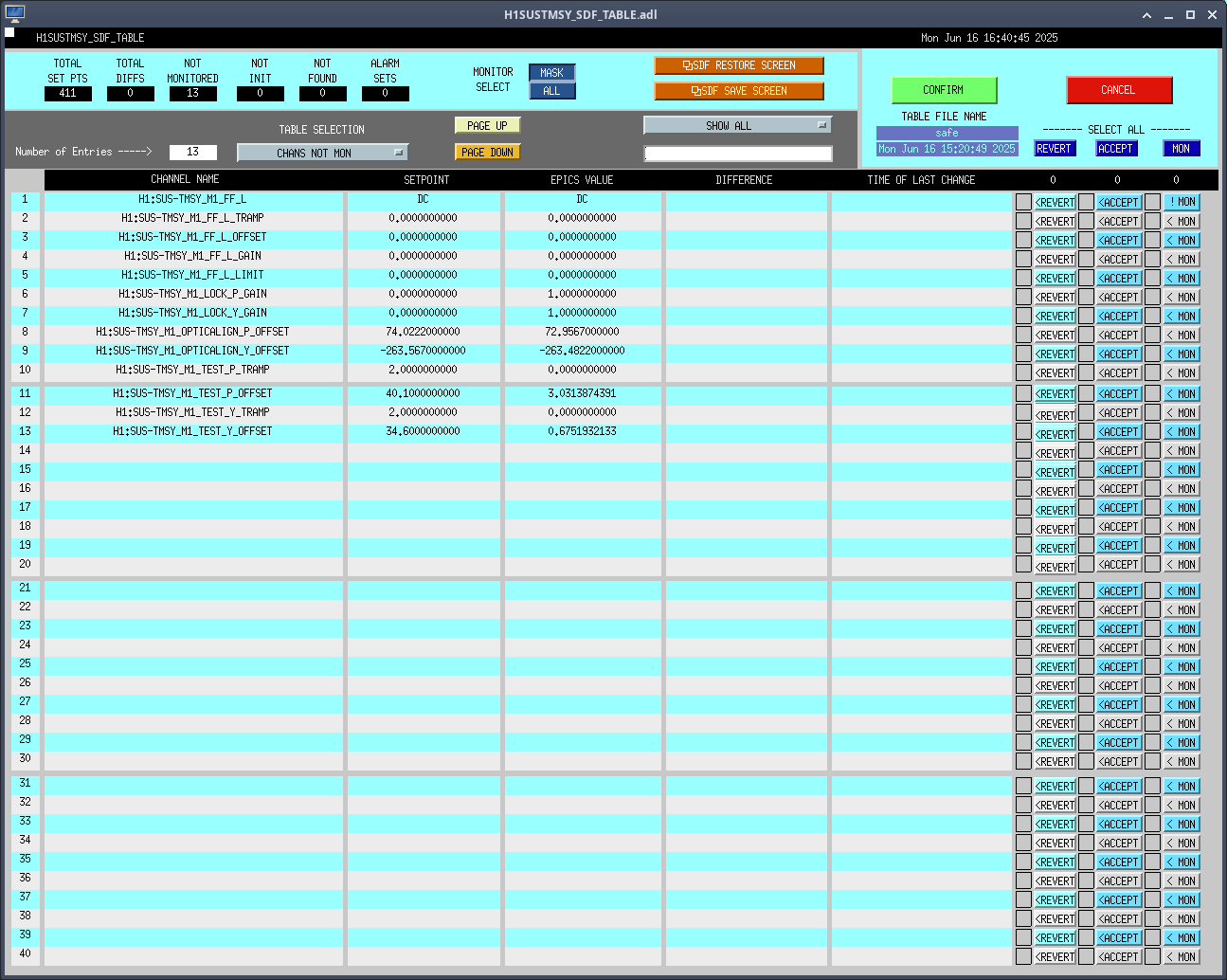1227x980 pixels.
Task: Toggle ACCEPT checkbox for row 21
Action: (x=1087, y=590)
